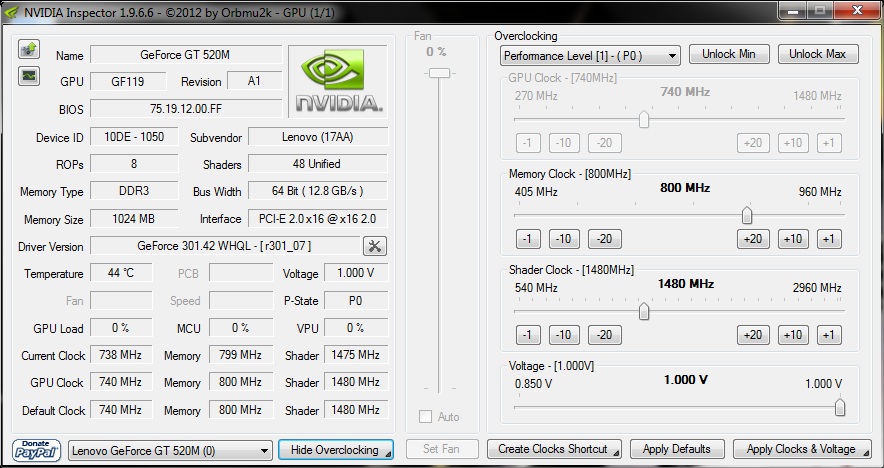Click the upload screenshot icon at top-left
The height and width of the screenshot is (468, 884).
point(29,49)
